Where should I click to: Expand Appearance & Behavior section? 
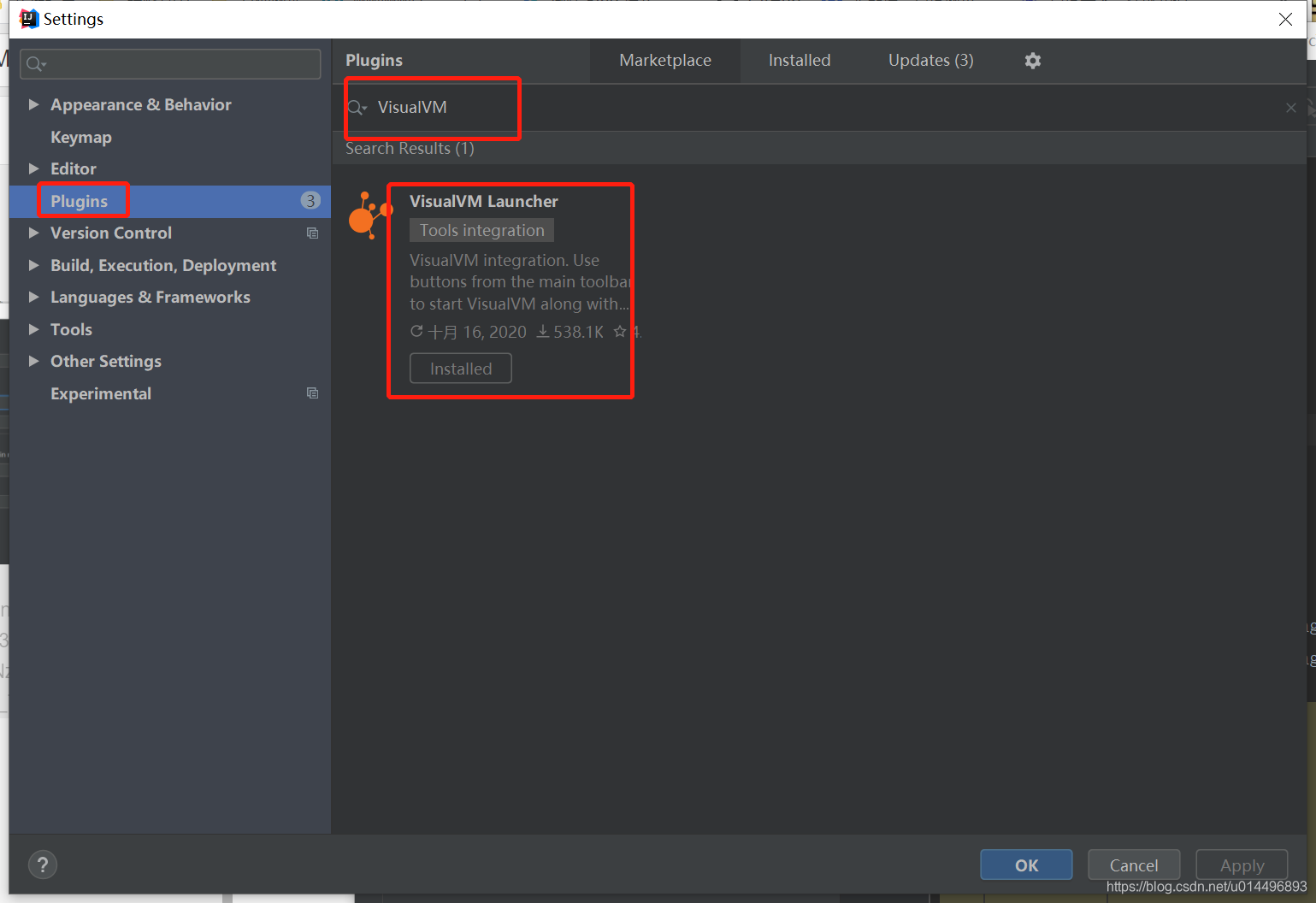click(33, 104)
